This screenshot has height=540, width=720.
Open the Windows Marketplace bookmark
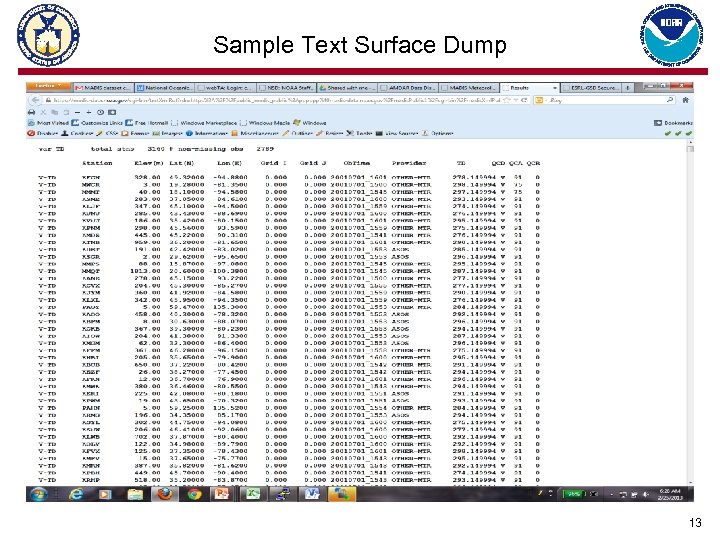tap(204, 123)
